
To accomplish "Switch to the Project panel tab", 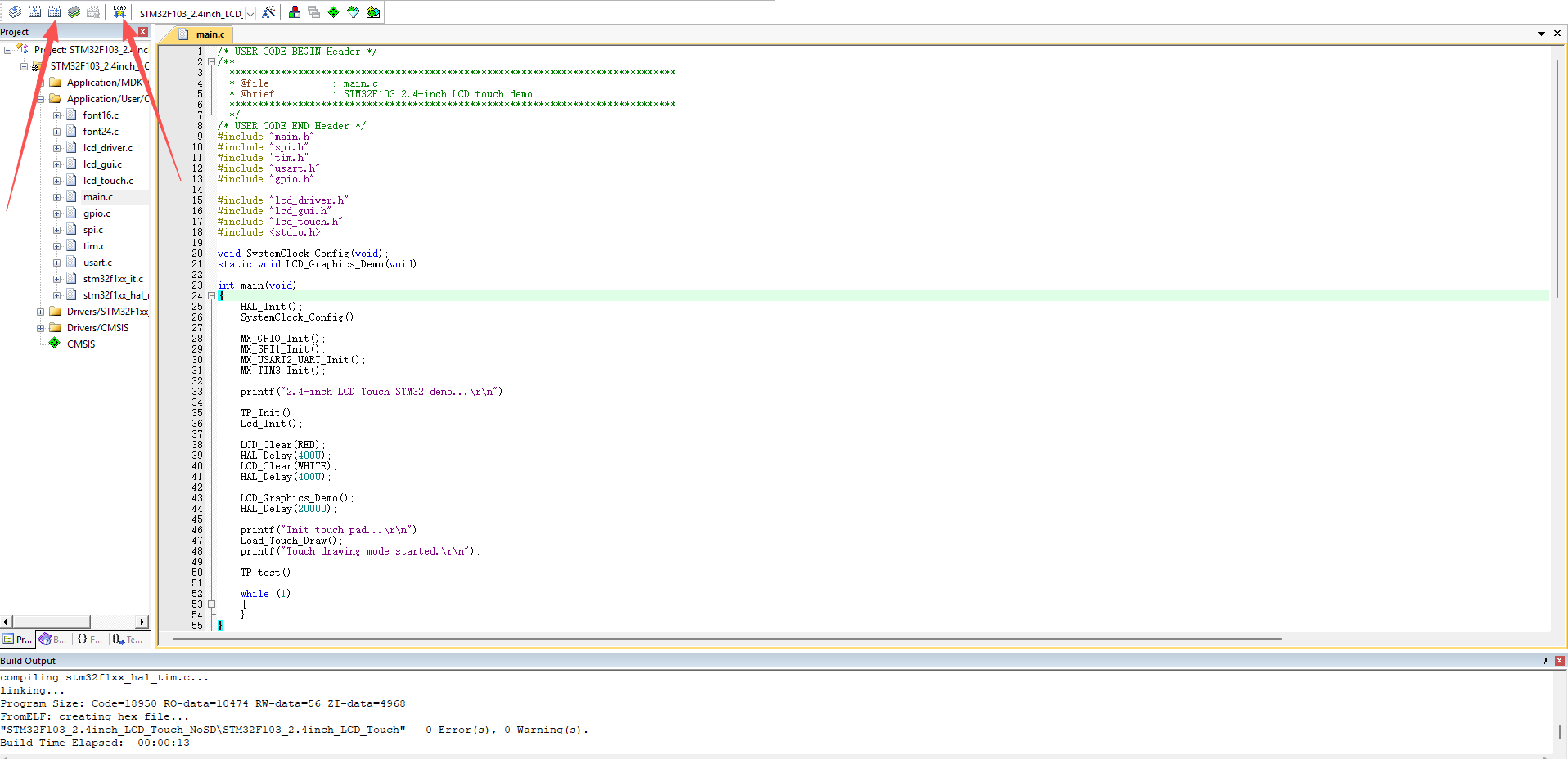I will (17, 640).
